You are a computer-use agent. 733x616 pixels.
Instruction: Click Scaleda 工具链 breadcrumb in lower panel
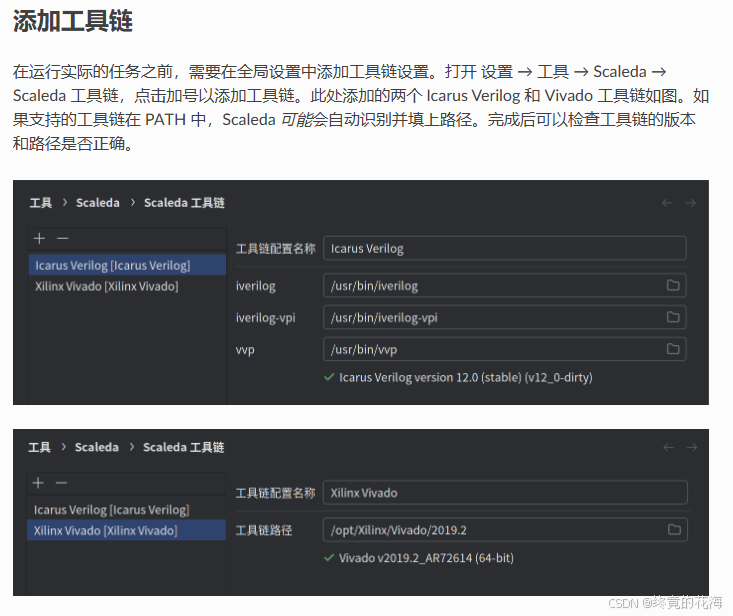[183, 447]
